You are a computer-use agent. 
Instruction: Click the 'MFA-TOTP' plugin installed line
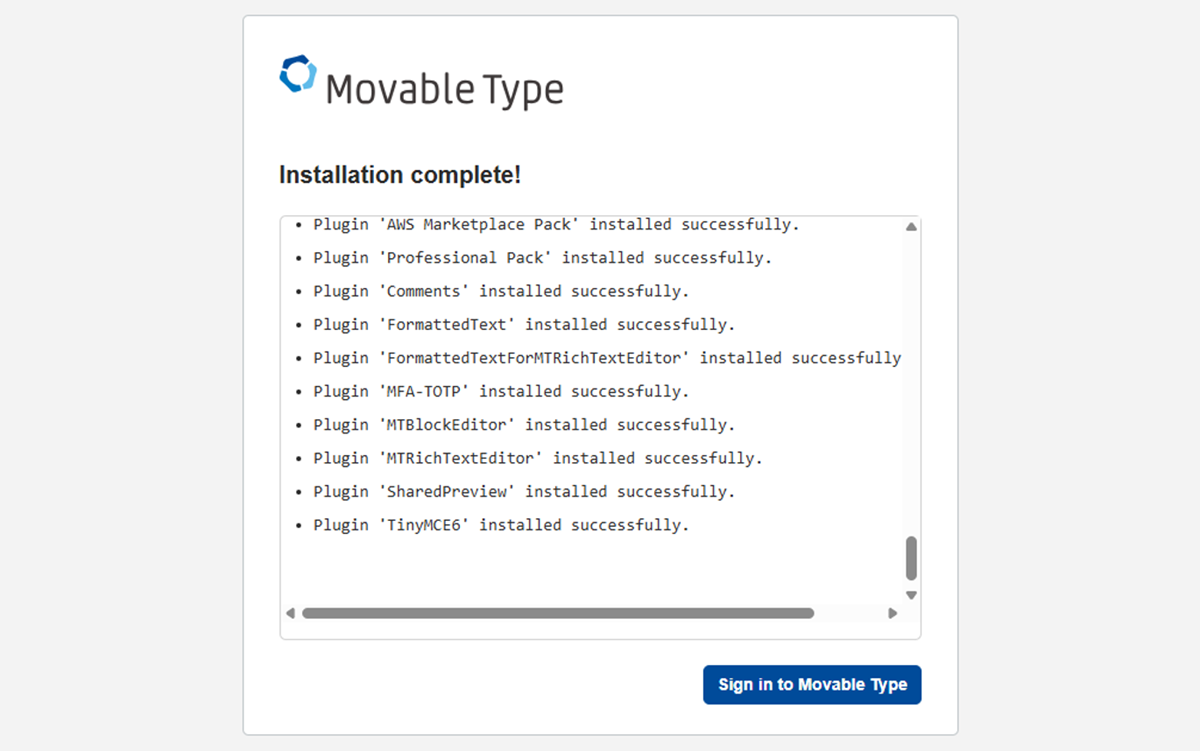[501, 391]
